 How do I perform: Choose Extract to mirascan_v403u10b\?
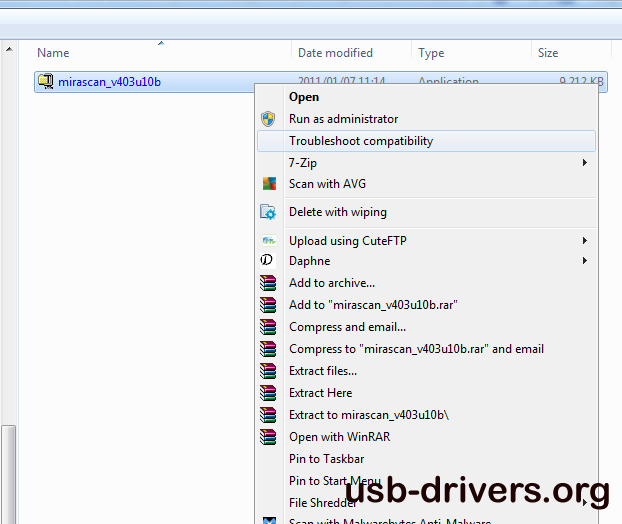coord(426,415)
